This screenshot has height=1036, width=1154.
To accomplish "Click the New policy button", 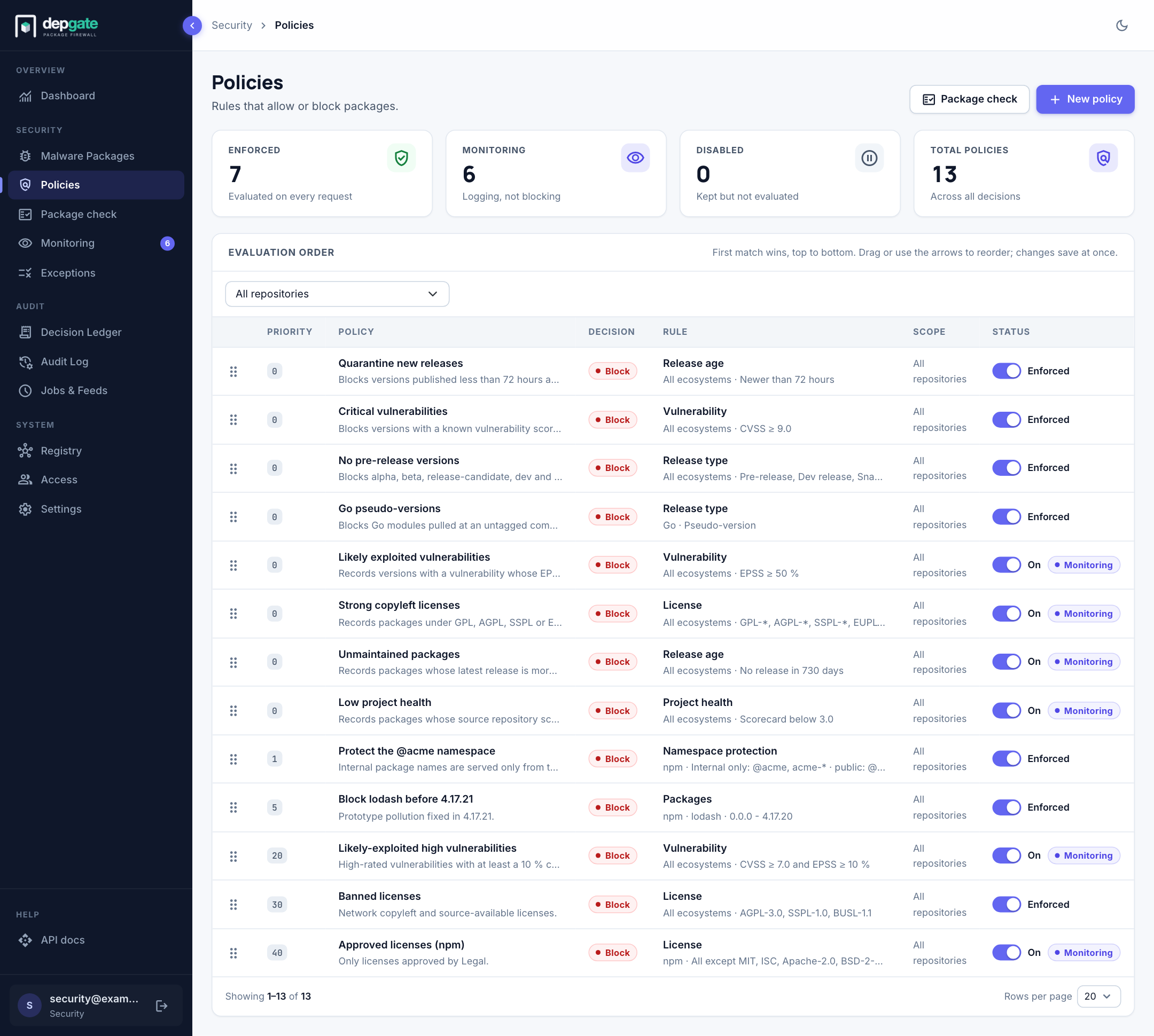I will (1085, 99).
